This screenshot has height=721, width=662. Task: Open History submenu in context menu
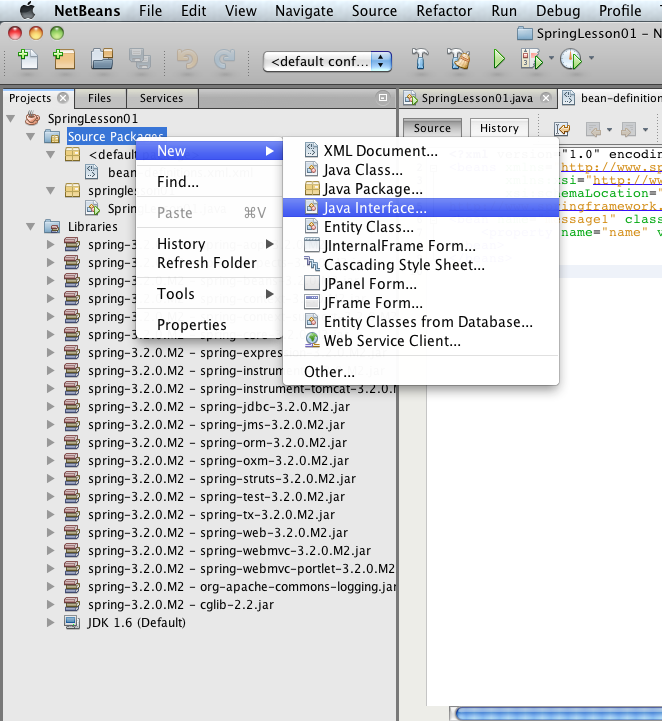tap(209, 244)
